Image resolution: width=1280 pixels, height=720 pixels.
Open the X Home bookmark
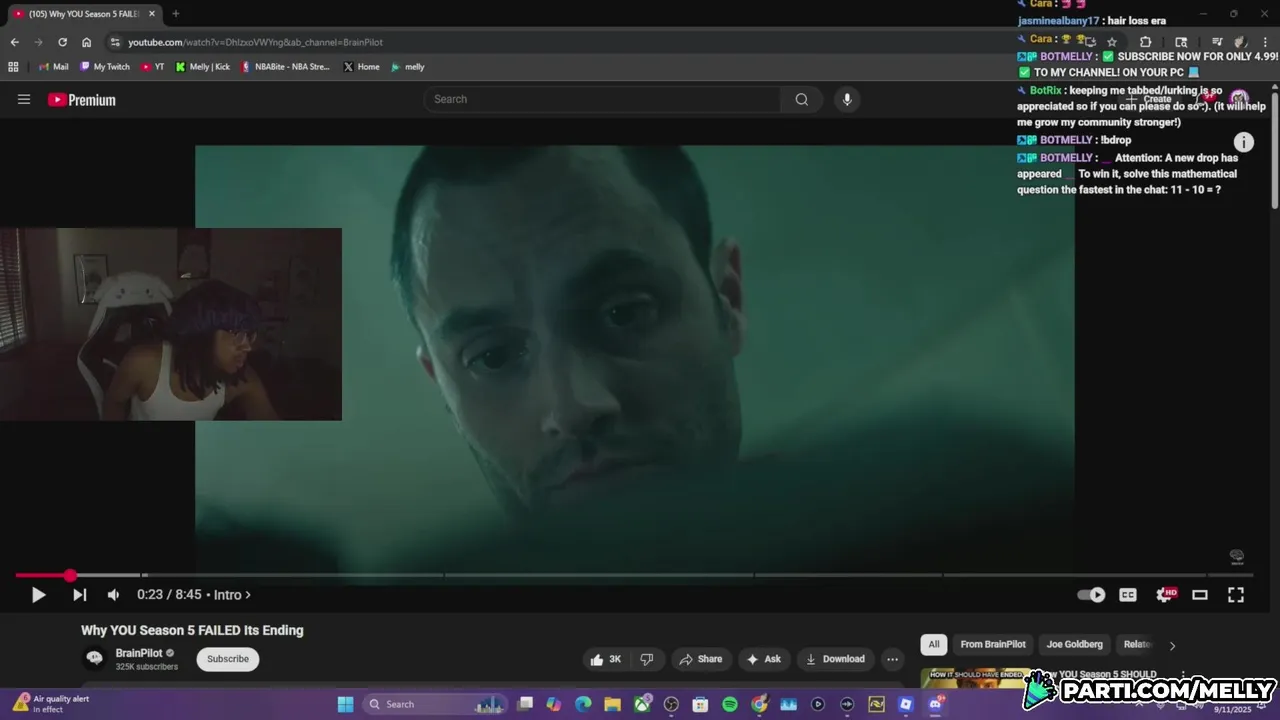(361, 67)
